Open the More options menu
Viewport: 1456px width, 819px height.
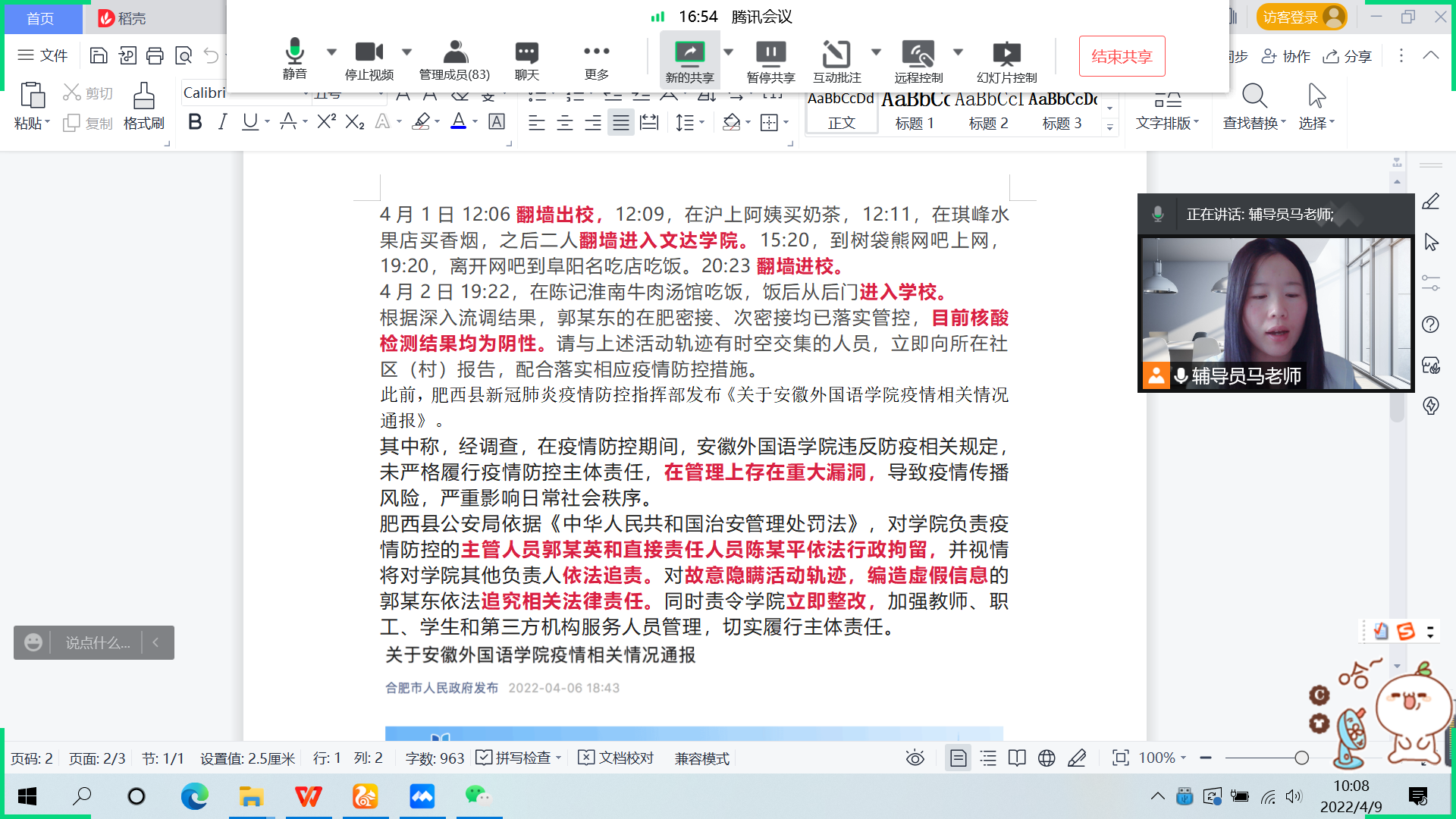[x=596, y=59]
